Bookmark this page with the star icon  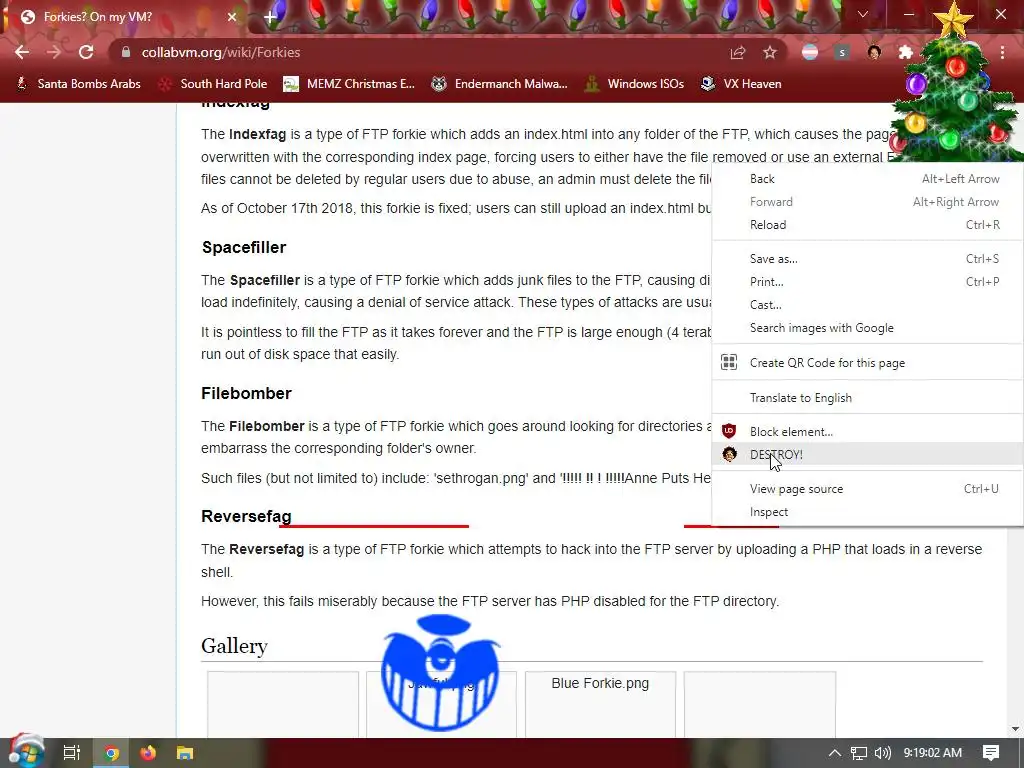(x=770, y=52)
